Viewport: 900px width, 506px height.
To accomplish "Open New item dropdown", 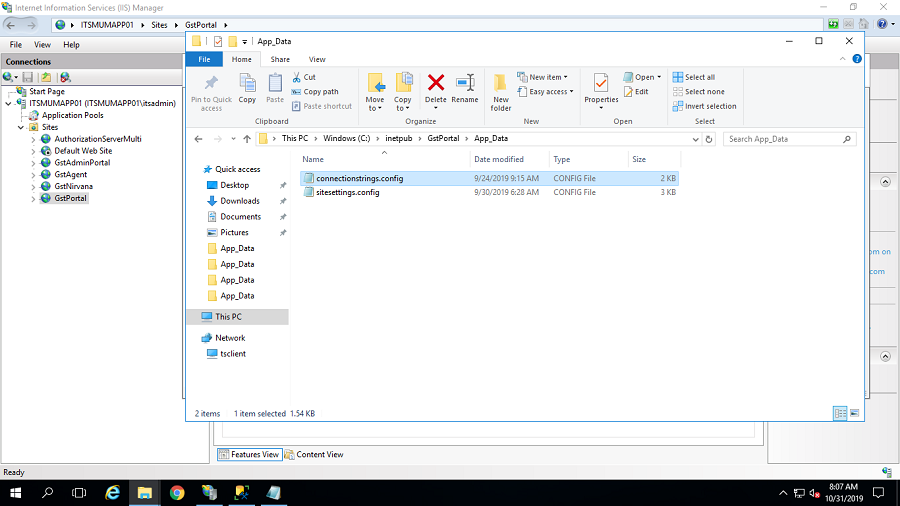I will [x=542, y=77].
